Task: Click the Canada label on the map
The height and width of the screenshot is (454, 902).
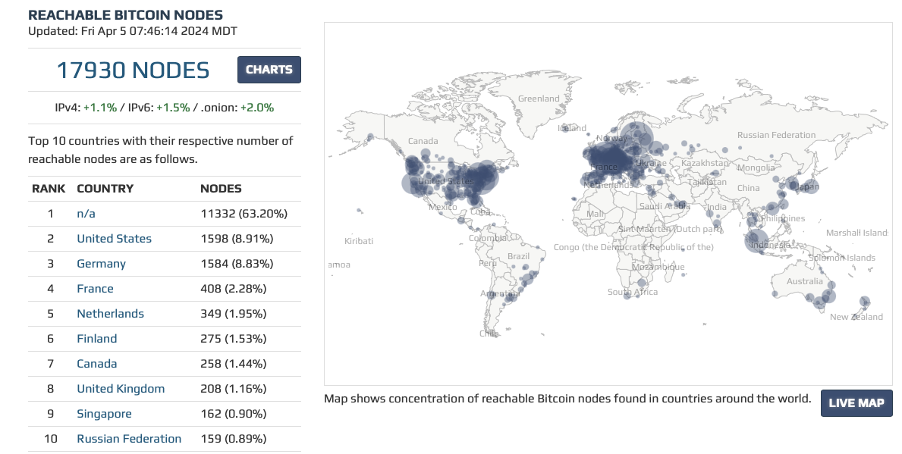Action: click(x=423, y=142)
